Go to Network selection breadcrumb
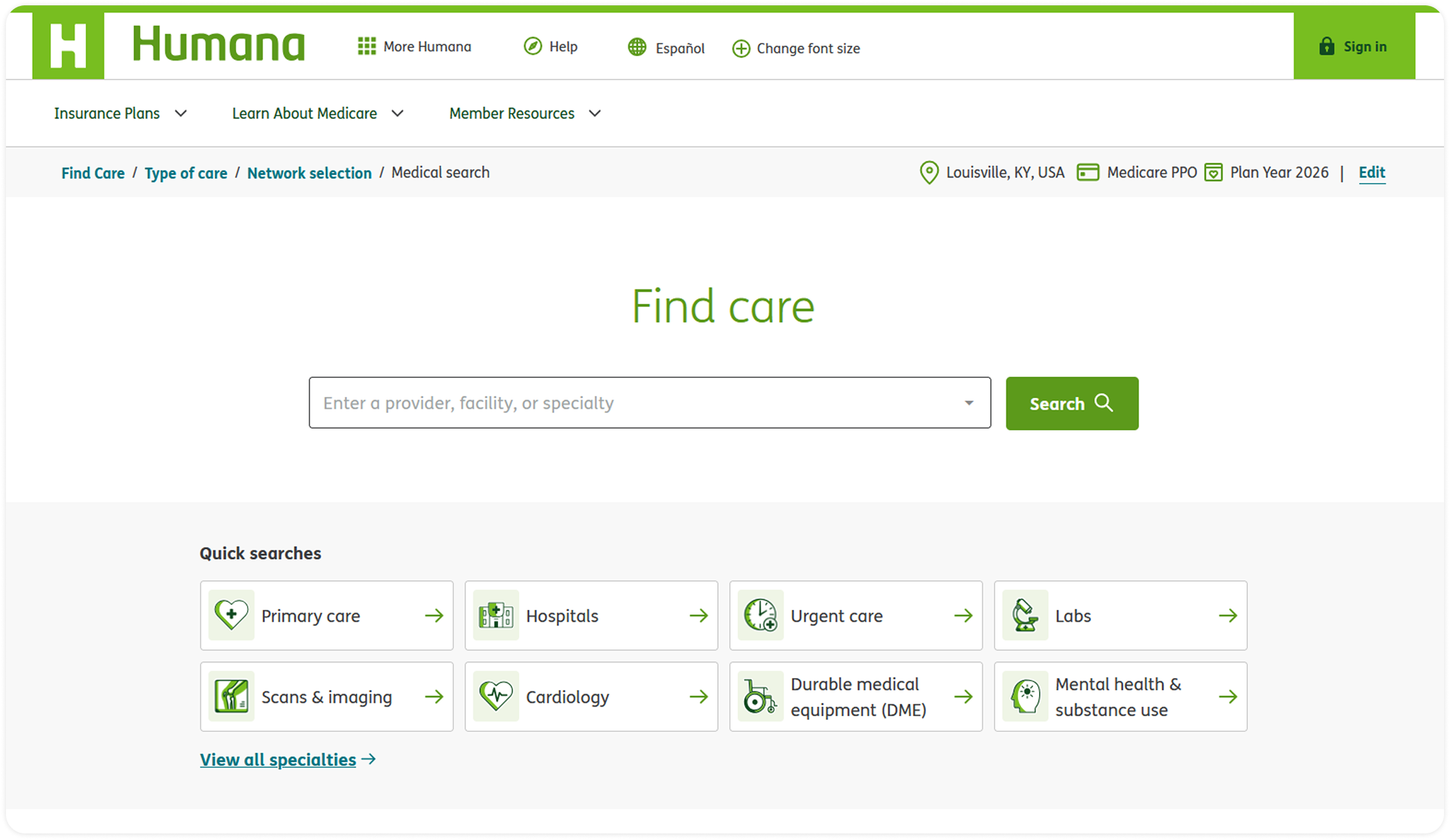Image resolution: width=1450 pixels, height=840 pixels. [309, 173]
